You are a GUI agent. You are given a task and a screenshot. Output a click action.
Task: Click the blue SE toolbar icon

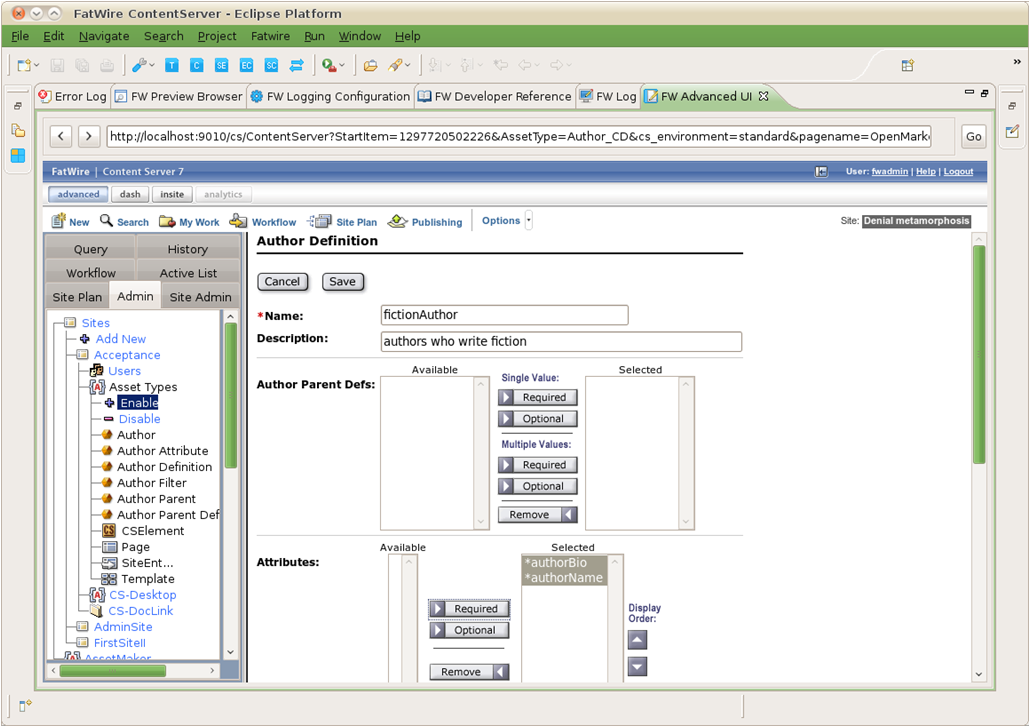click(x=221, y=65)
